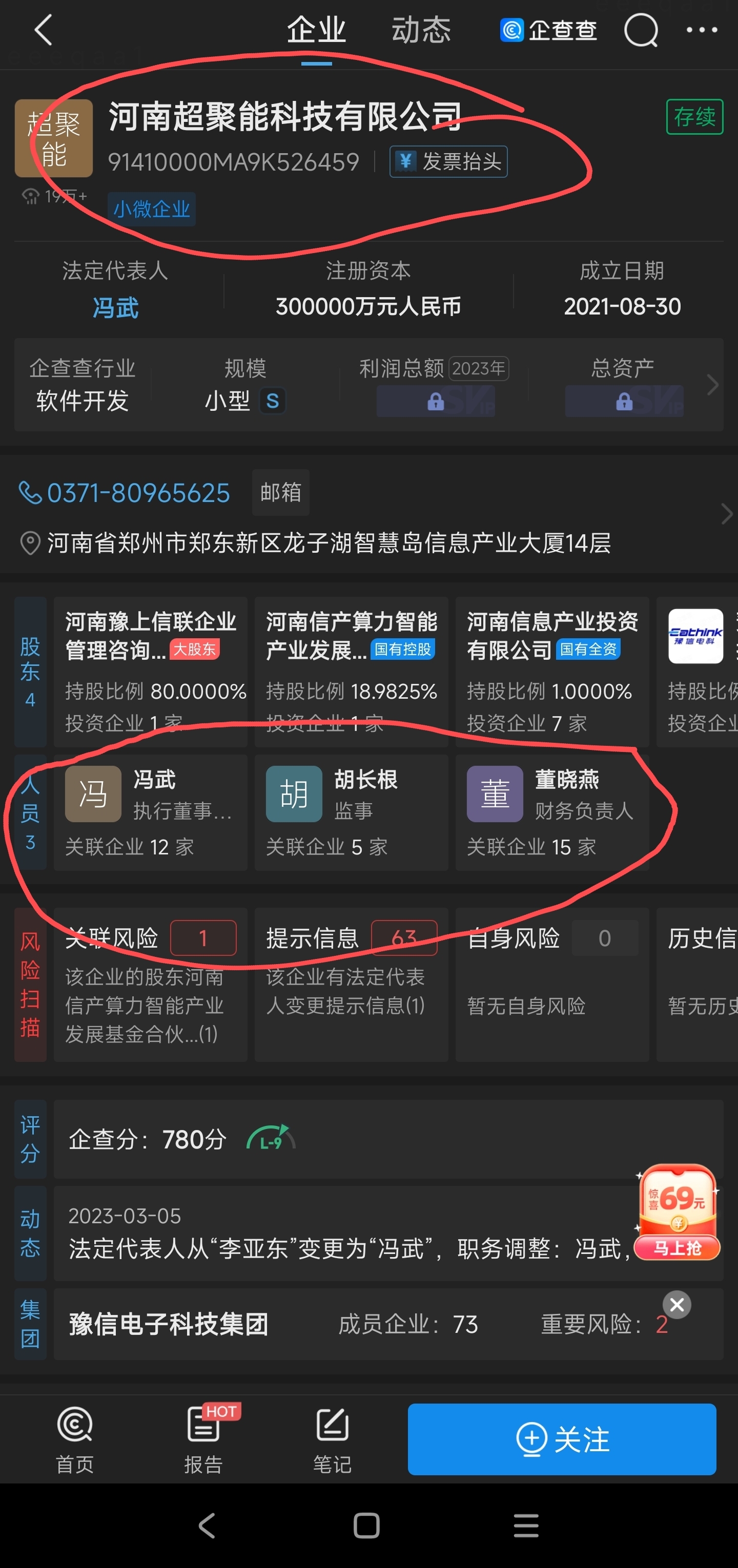738x1568 pixels.
Task: Tap the company address location pin
Action: coord(30,542)
